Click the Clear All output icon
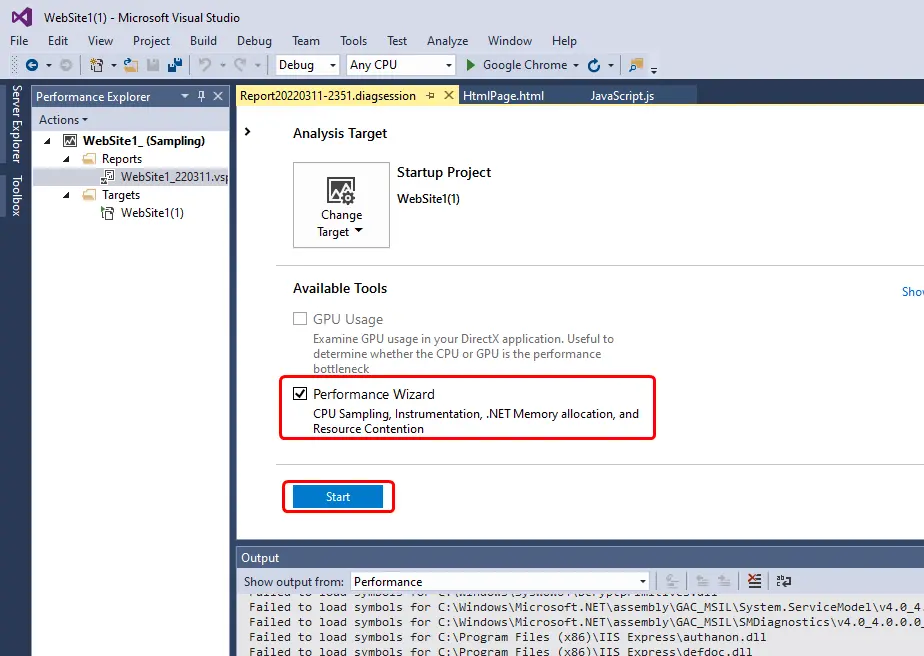924x656 pixels. (754, 581)
